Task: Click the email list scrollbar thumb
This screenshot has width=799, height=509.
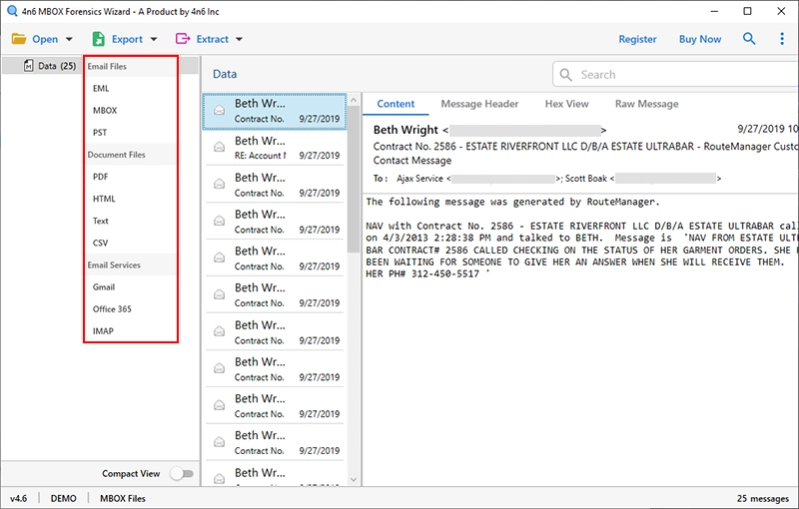Action: [354, 179]
